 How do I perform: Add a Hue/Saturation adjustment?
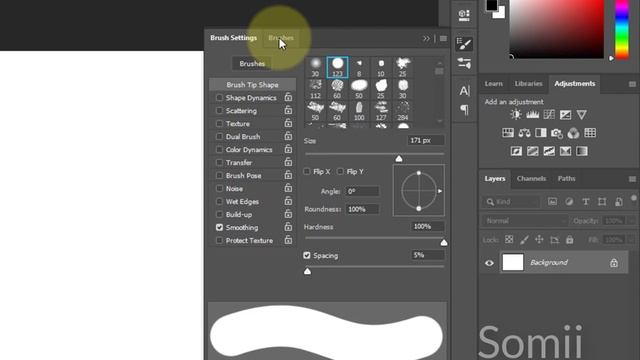tap(508, 133)
